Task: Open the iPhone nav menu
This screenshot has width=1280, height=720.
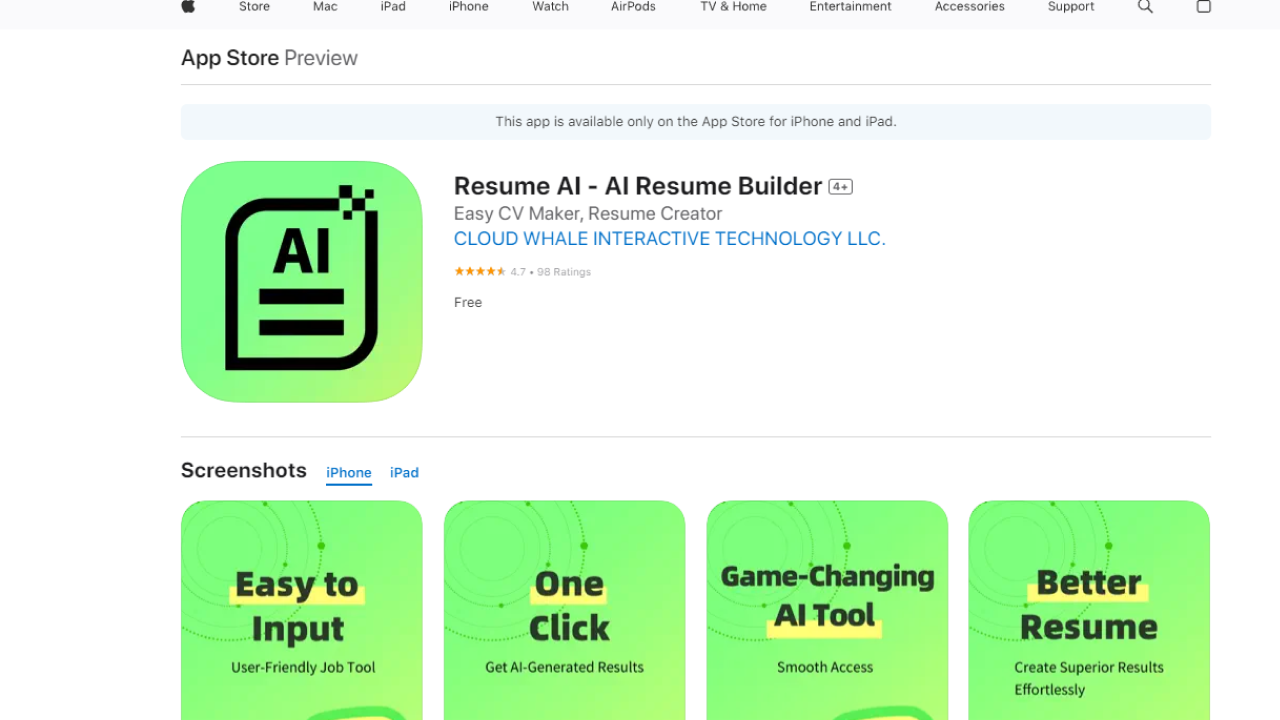Action: (469, 6)
